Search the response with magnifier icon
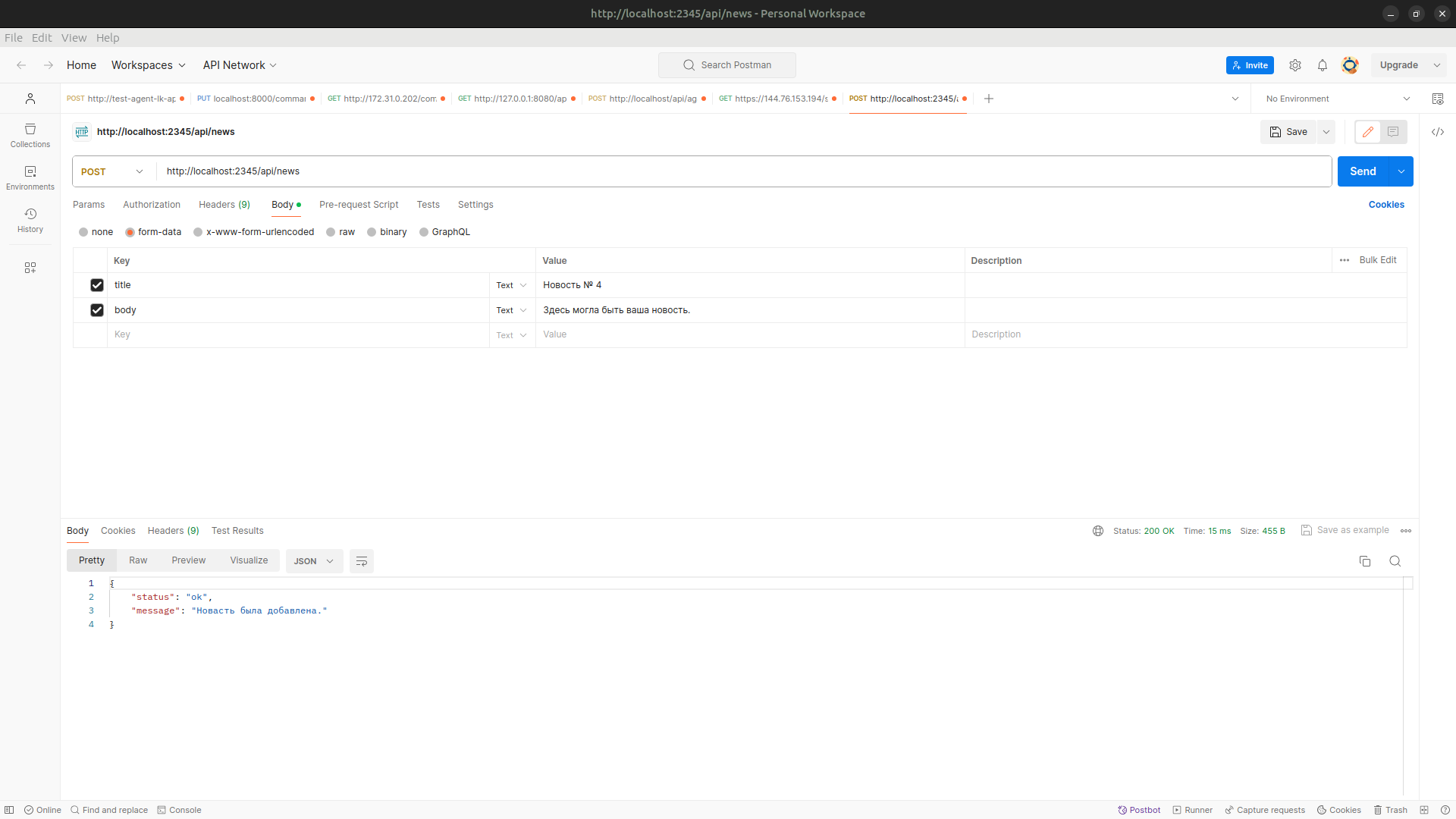Viewport: 1456px width, 819px height. pyautogui.click(x=1395, y=561)
